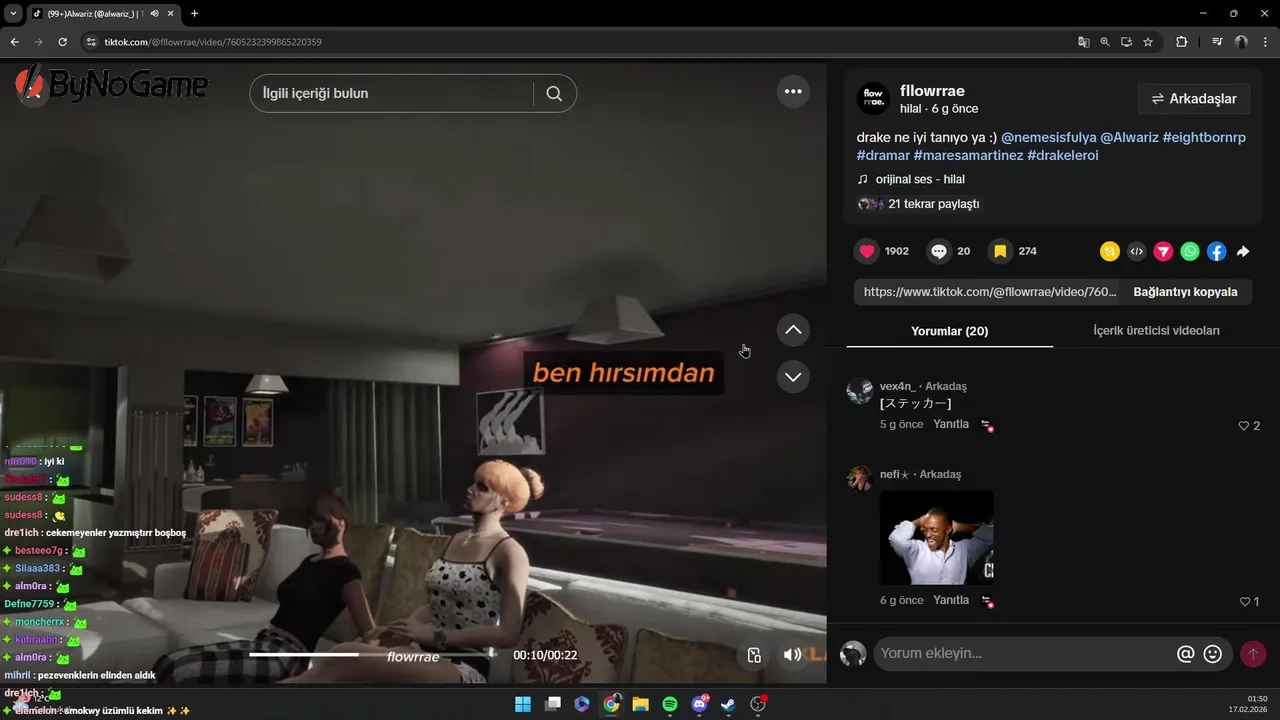Screen dimensions: 1280x720
Task: Get the embed code icon
Action: coord(1136,252)
